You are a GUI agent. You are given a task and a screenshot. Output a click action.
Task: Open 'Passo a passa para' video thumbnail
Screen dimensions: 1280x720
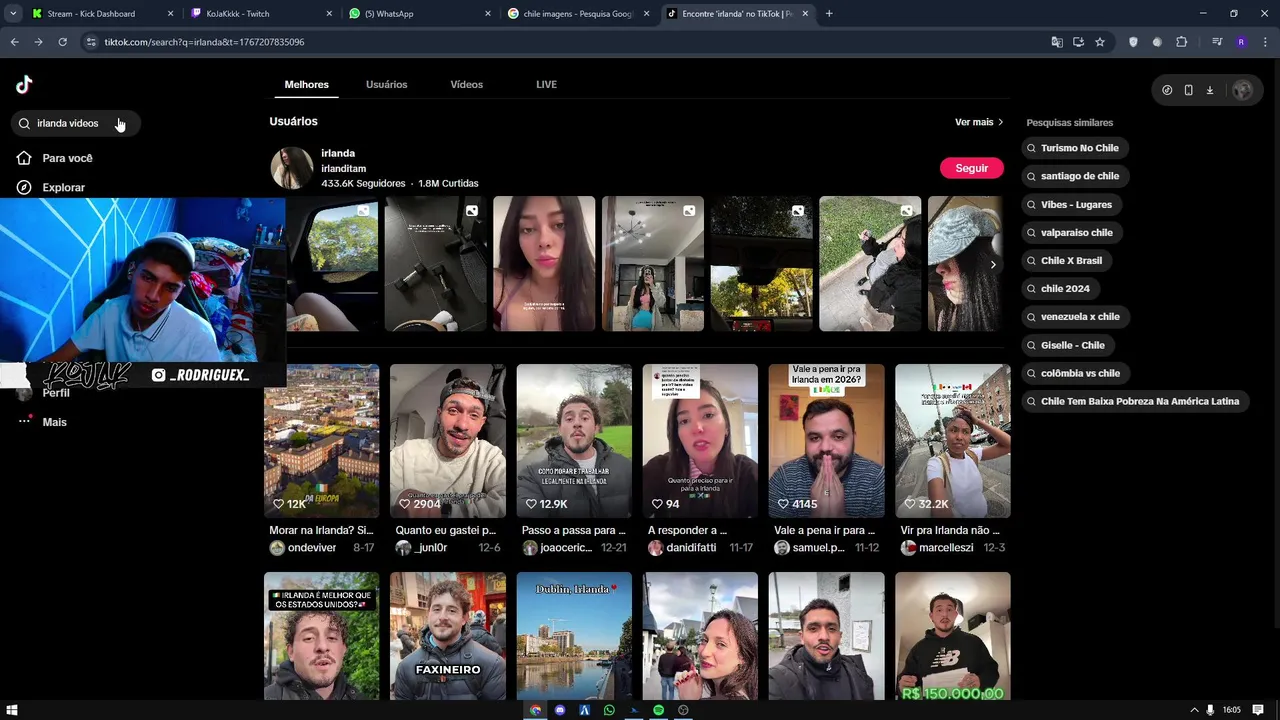[574, 441]
